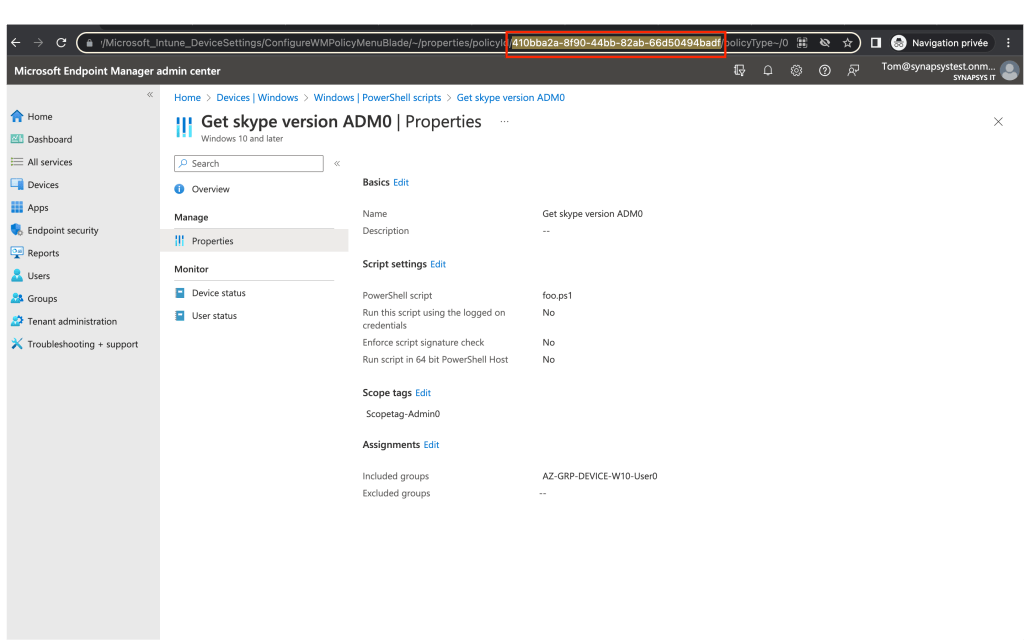Select Overview in the blade menu
Screen dimensions: 1024x640
(210, 189)
